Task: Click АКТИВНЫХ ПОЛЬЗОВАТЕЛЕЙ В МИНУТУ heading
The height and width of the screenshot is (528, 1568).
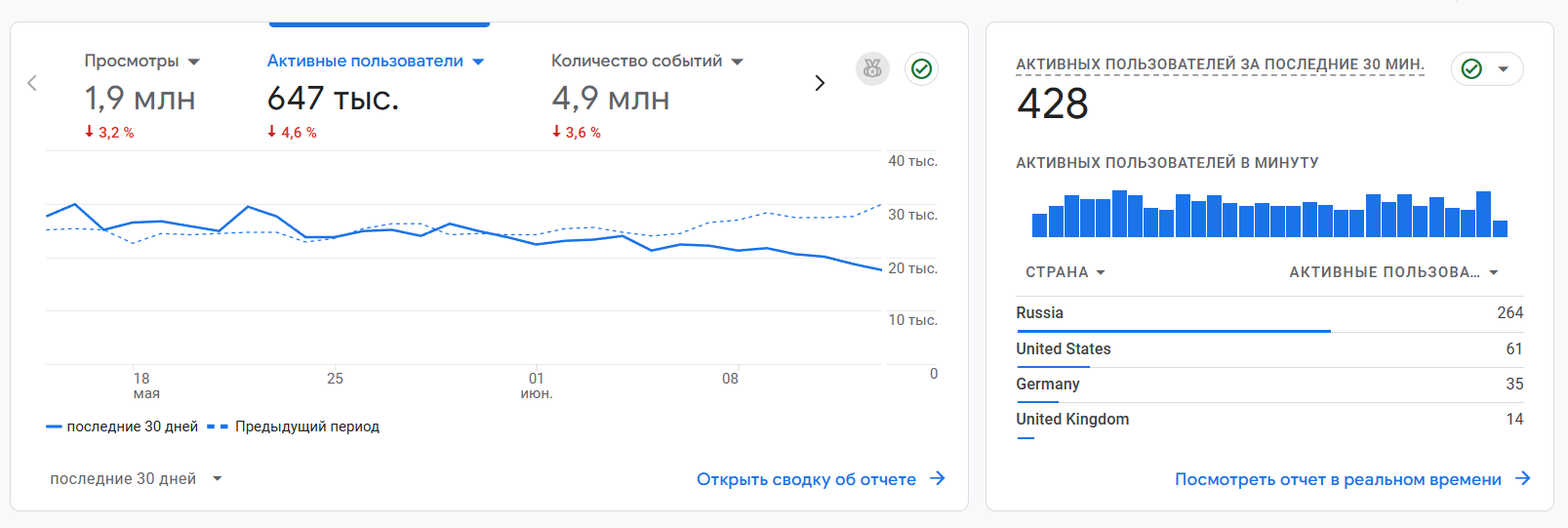Action: 1167,163
